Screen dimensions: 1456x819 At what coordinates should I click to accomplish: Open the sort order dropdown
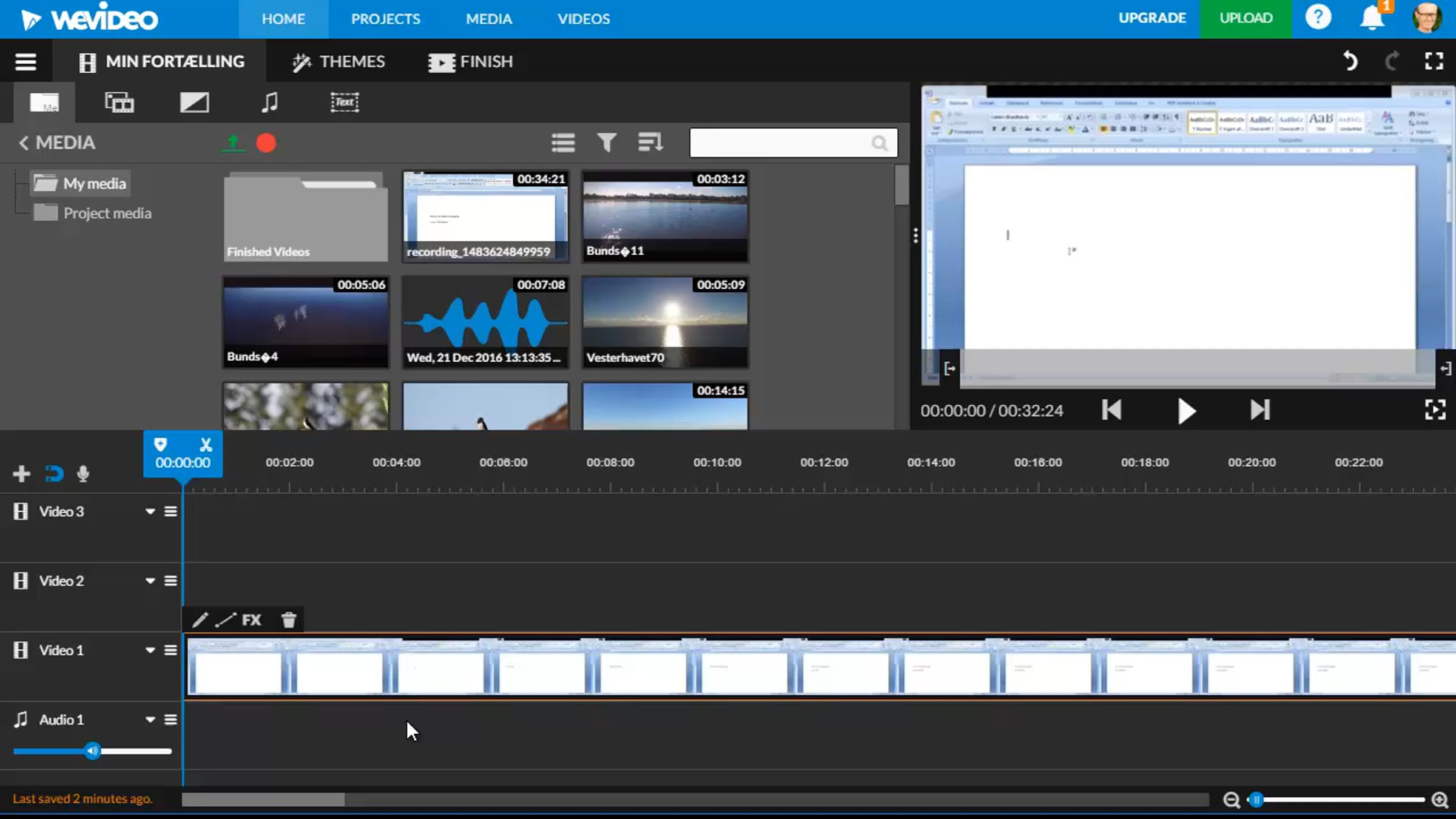point(650,143)
